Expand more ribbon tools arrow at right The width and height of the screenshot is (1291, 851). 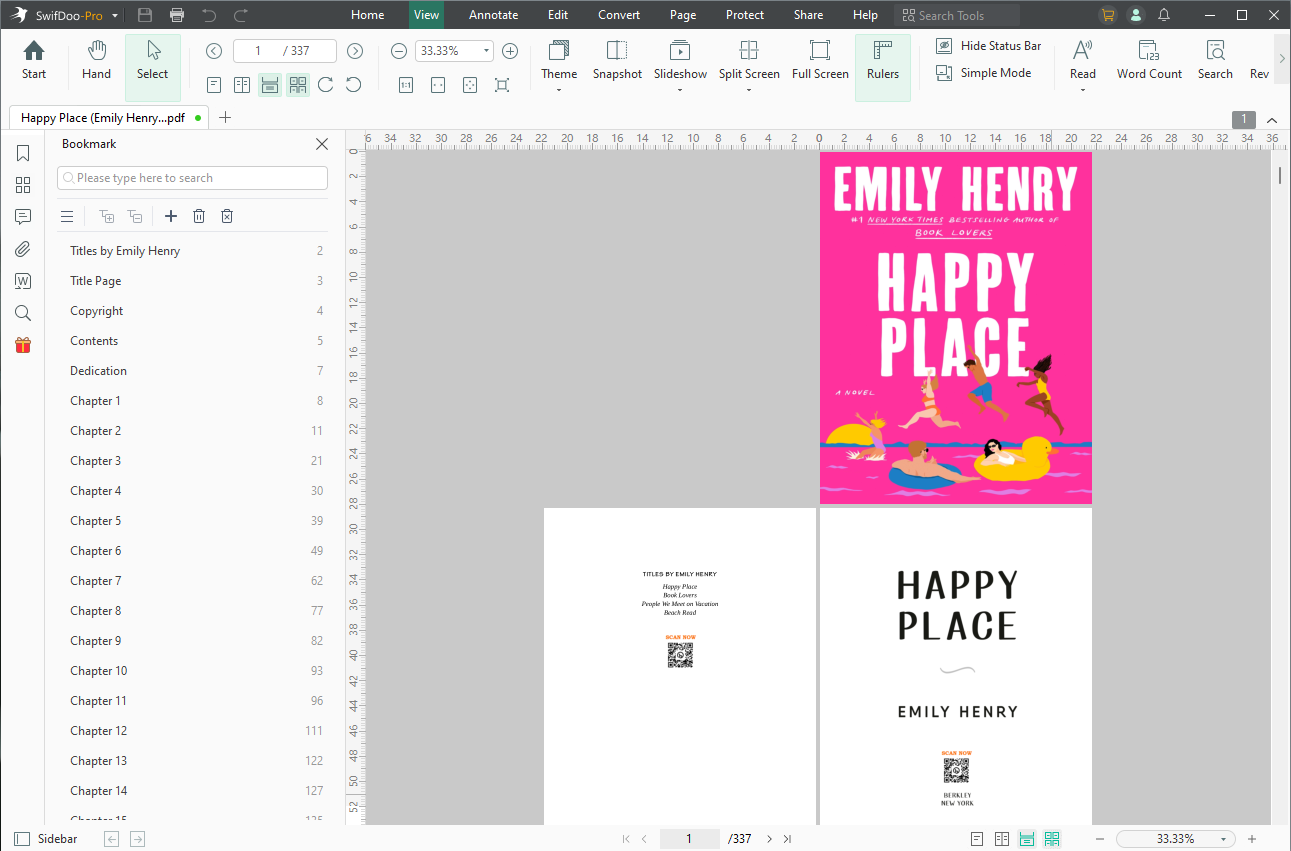(1282, 59)
